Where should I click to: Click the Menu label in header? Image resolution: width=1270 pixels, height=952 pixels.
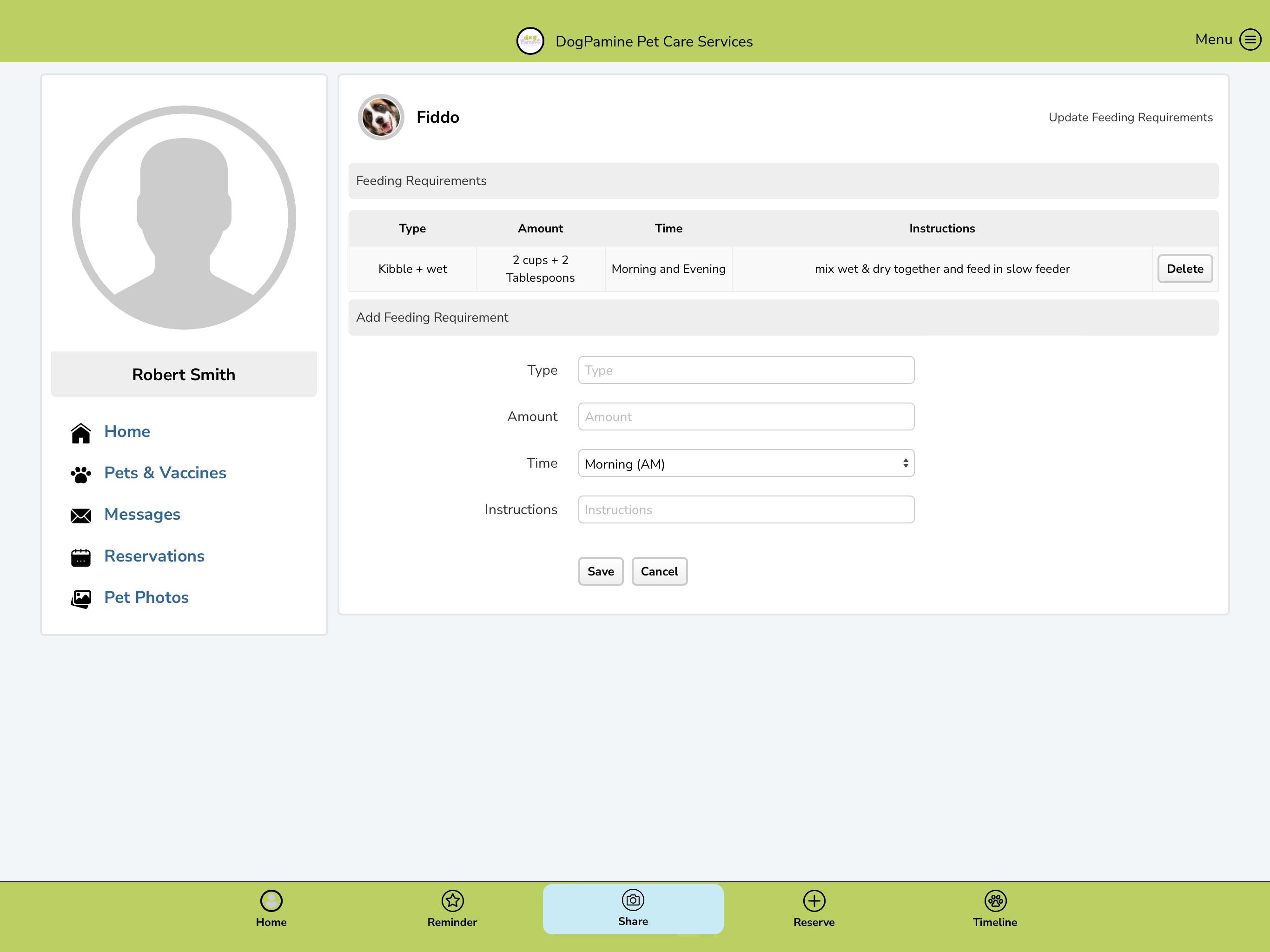pyautogui.click(x=1214, y=39)
